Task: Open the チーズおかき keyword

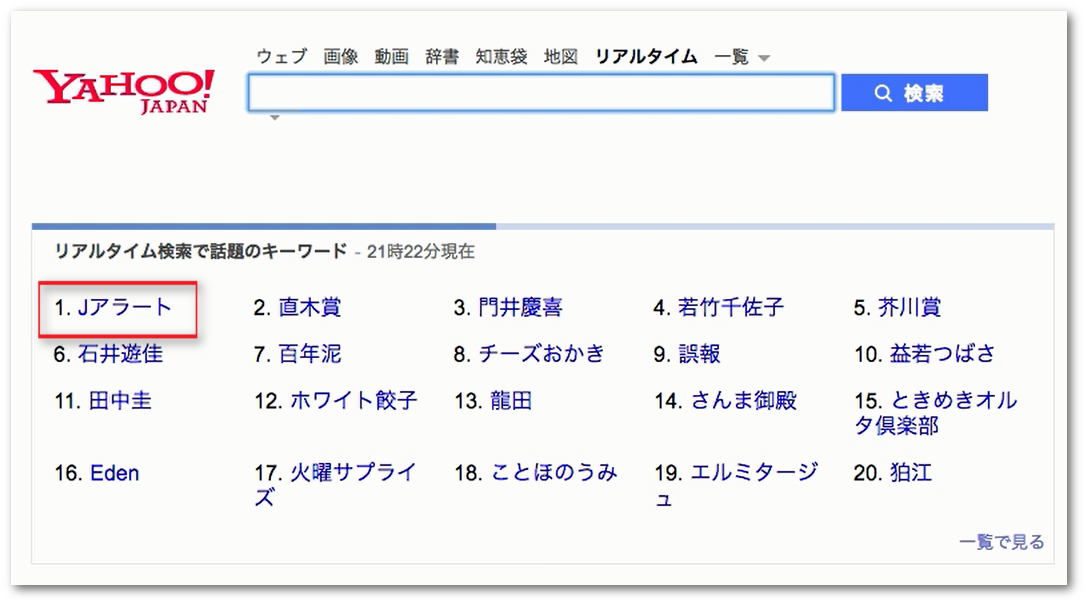Action: coord(542,354)
